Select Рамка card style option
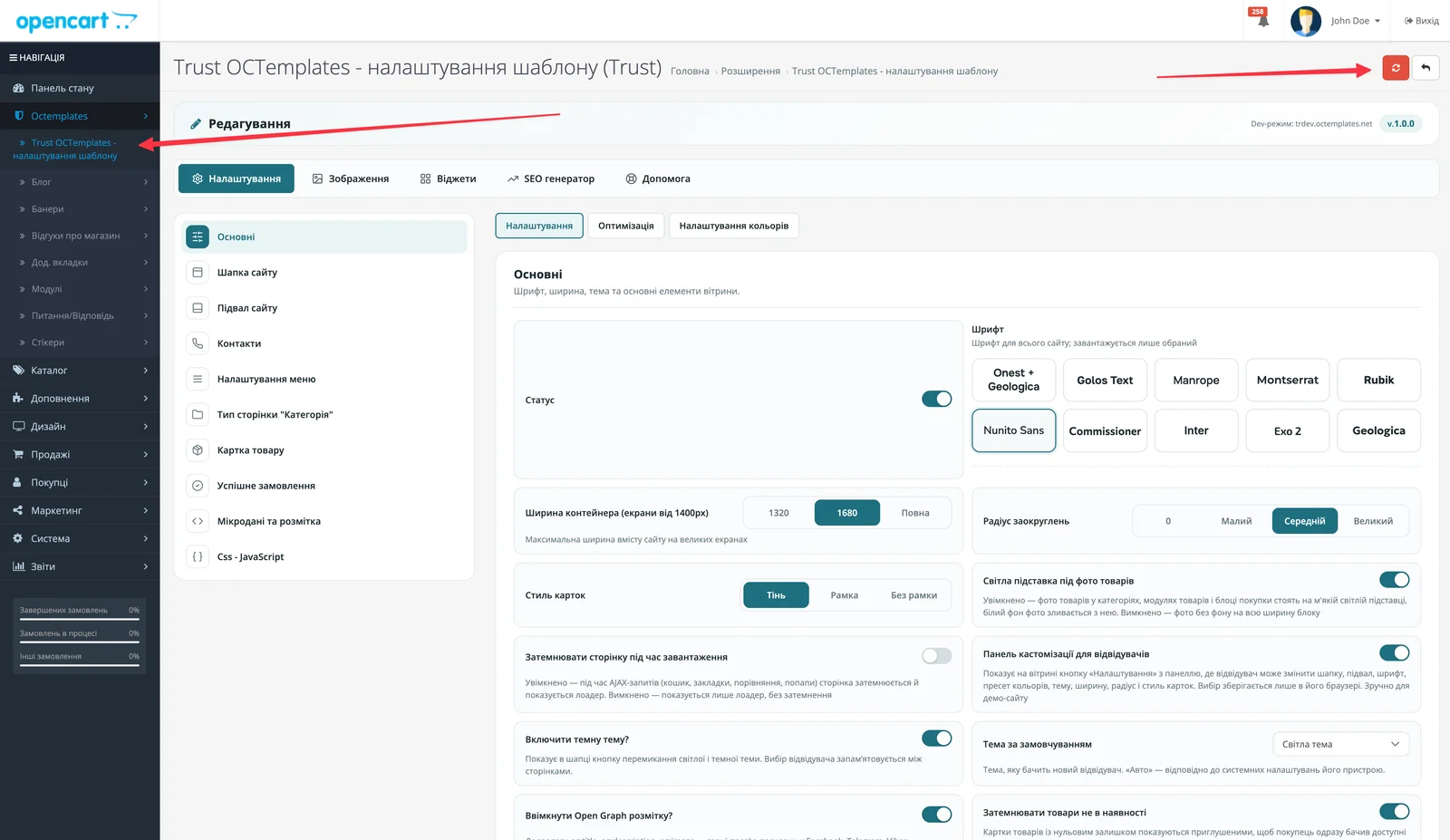 coord(845,595)
